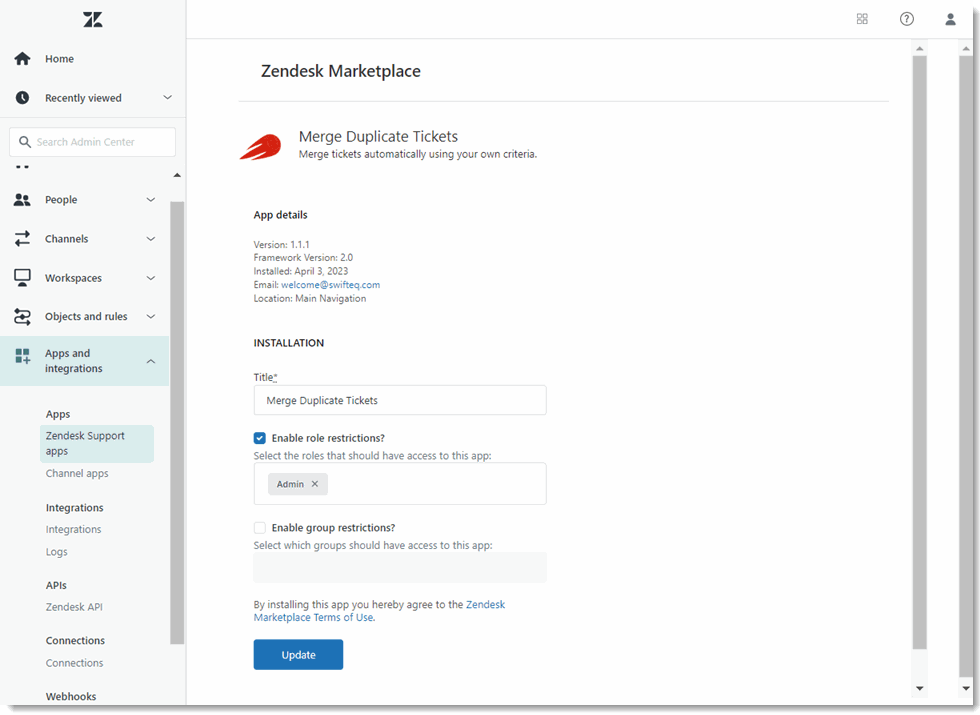
Task: Click the People icon in sidebar
Action: pyautogui.click(x=22, y=199)
